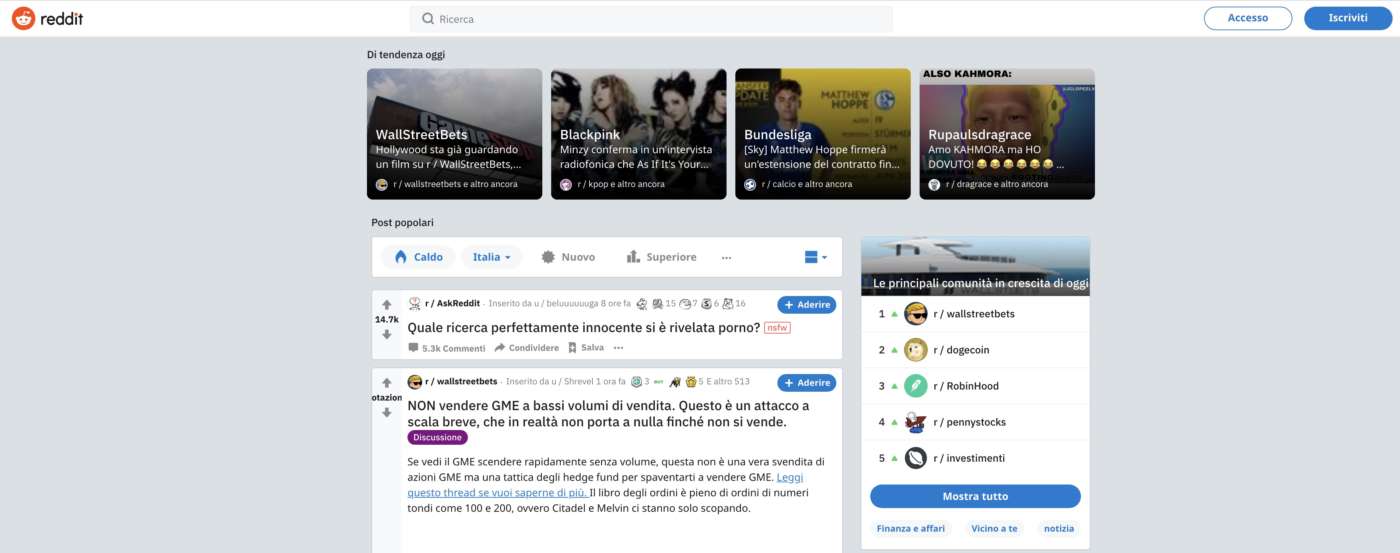Upvote the wallstreetbets GME post
The height and width of the screenshot is (553, 1400).
(x=387, y=382)
